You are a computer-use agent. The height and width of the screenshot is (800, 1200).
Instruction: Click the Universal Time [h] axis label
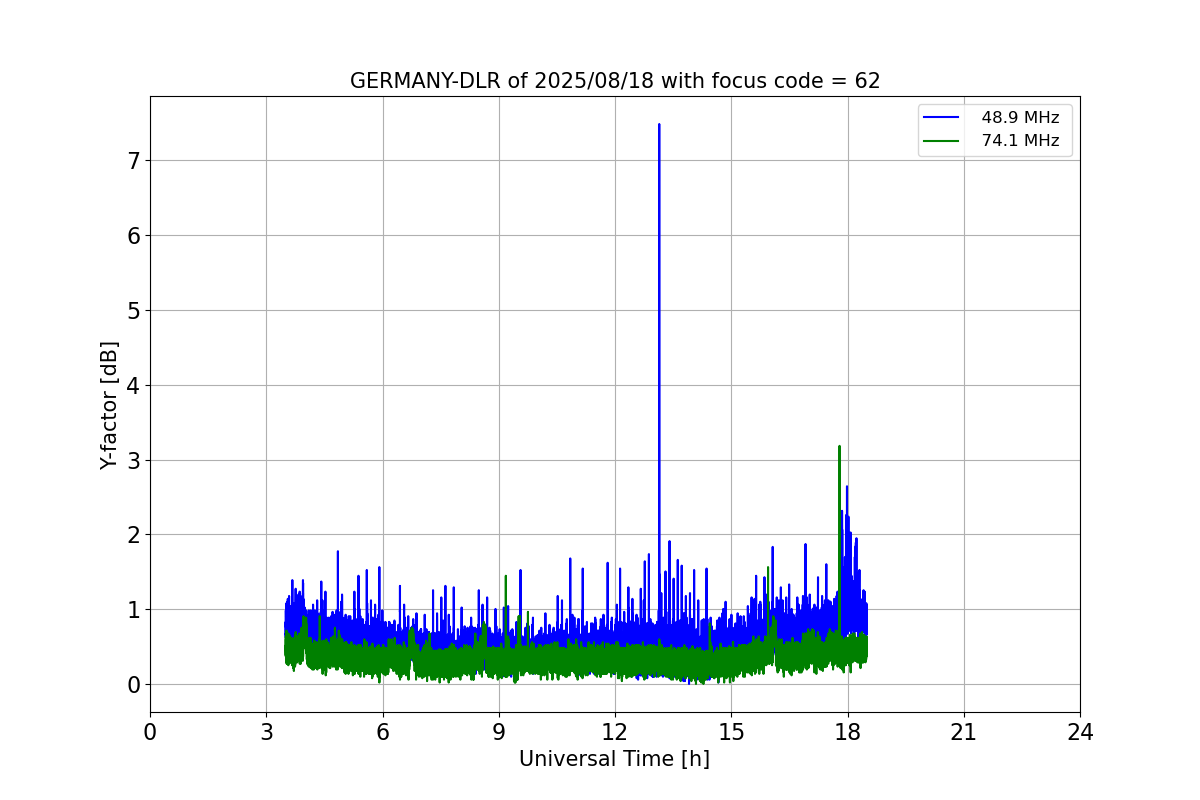point(614,759)
